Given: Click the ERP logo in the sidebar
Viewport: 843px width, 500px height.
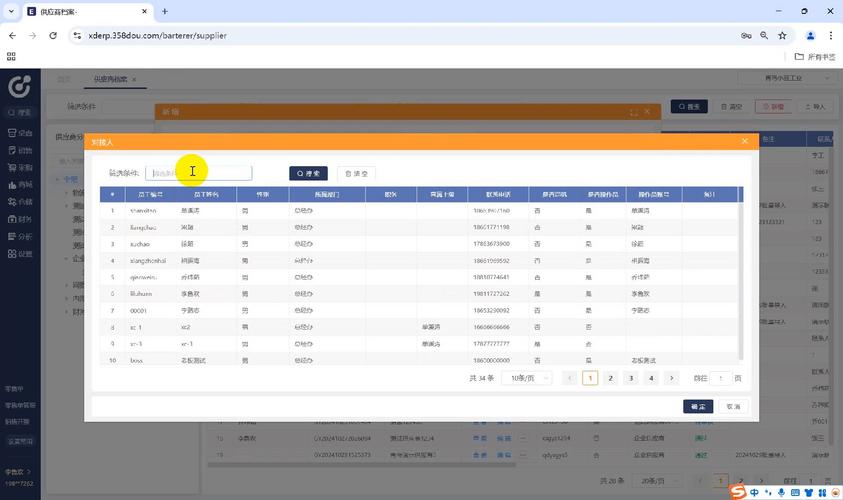Looking at the screenshot, I should coord(19,86).
